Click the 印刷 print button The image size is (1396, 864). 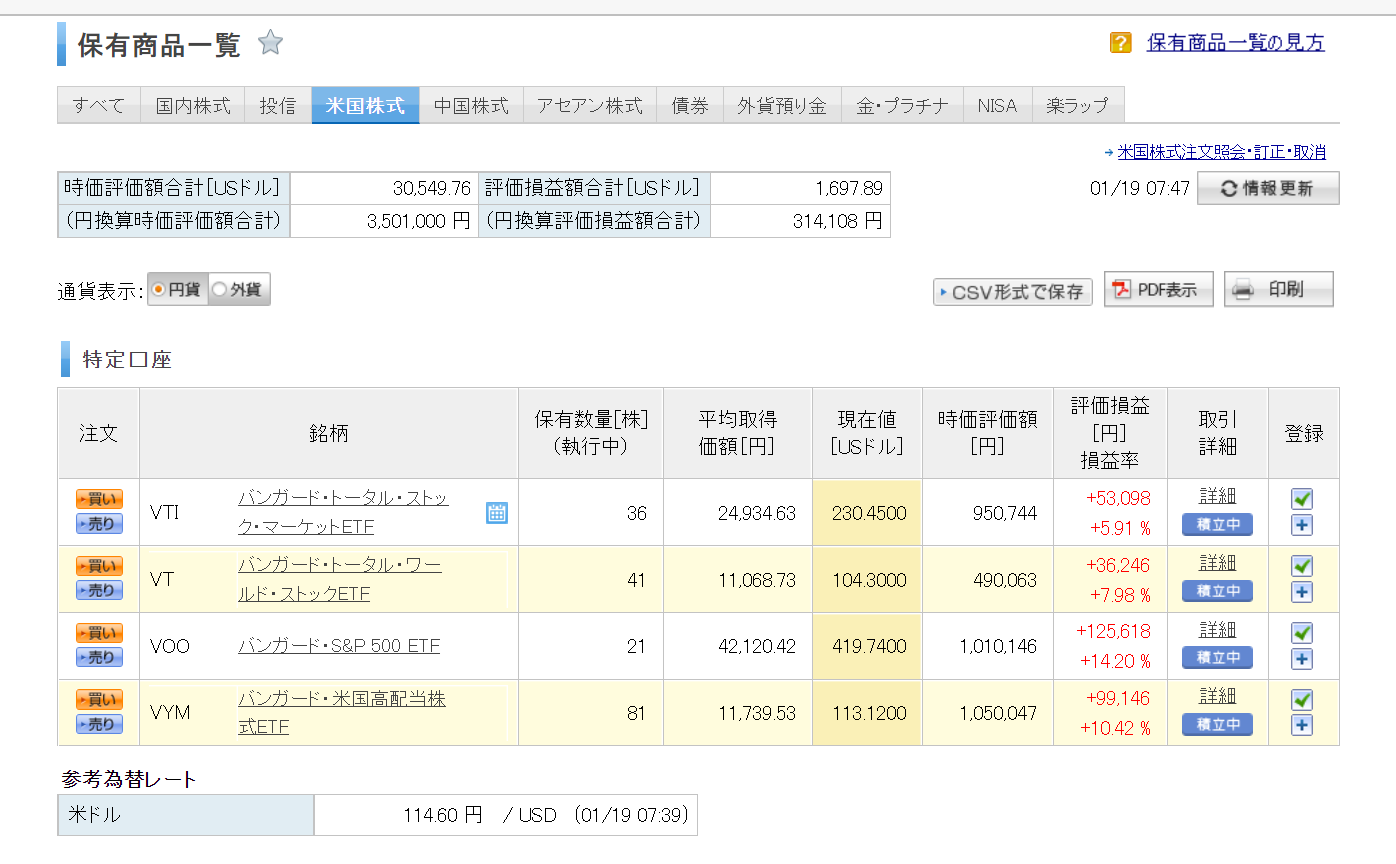click(x=1279, y=290)
